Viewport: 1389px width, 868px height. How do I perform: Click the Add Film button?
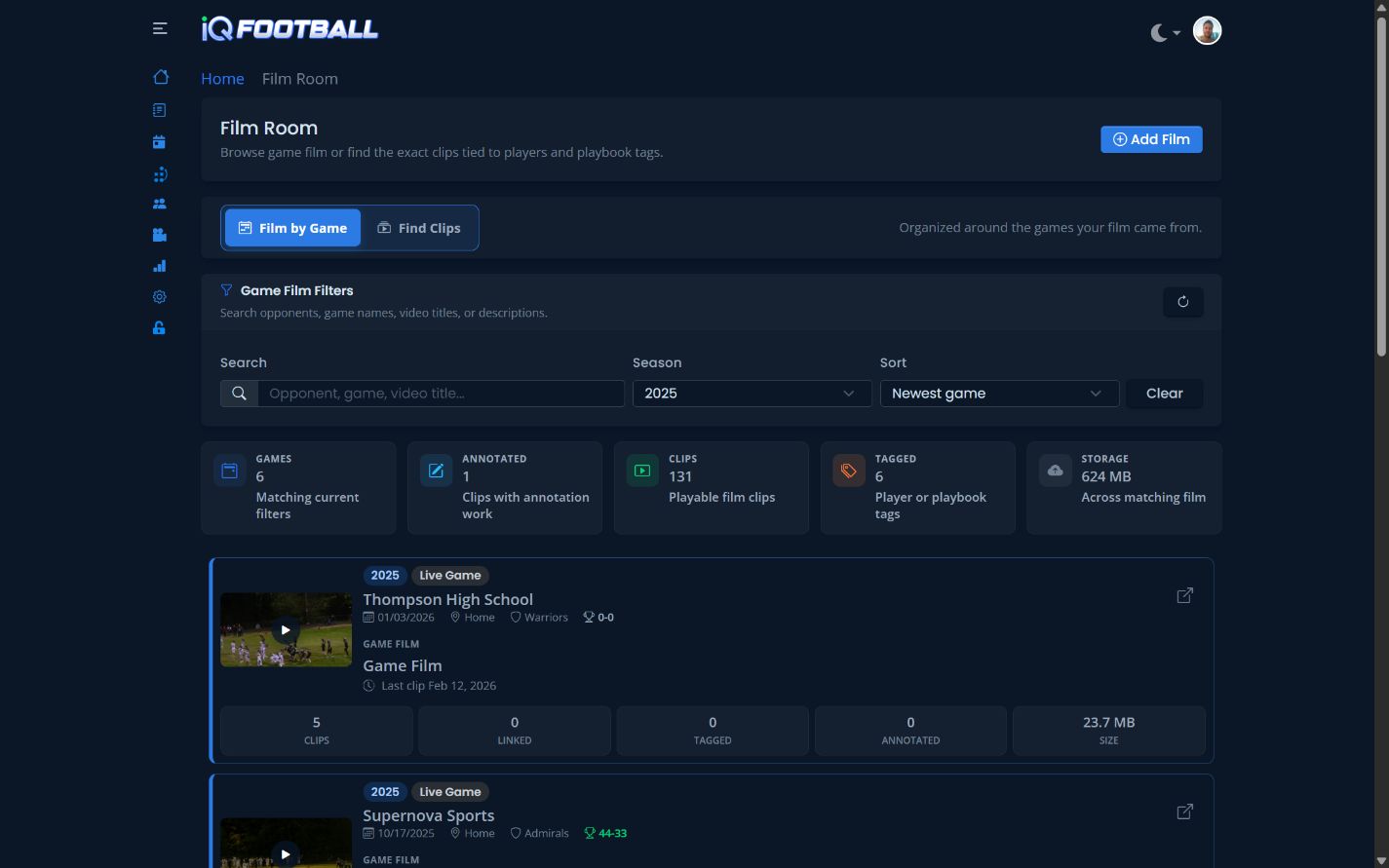(1151, 139)
